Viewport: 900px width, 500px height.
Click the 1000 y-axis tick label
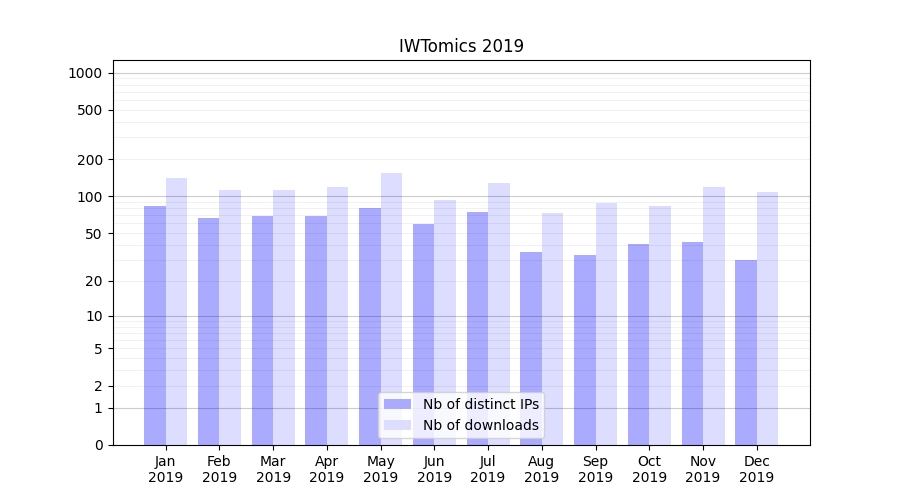pyautogui.click(x=85, y=73)
